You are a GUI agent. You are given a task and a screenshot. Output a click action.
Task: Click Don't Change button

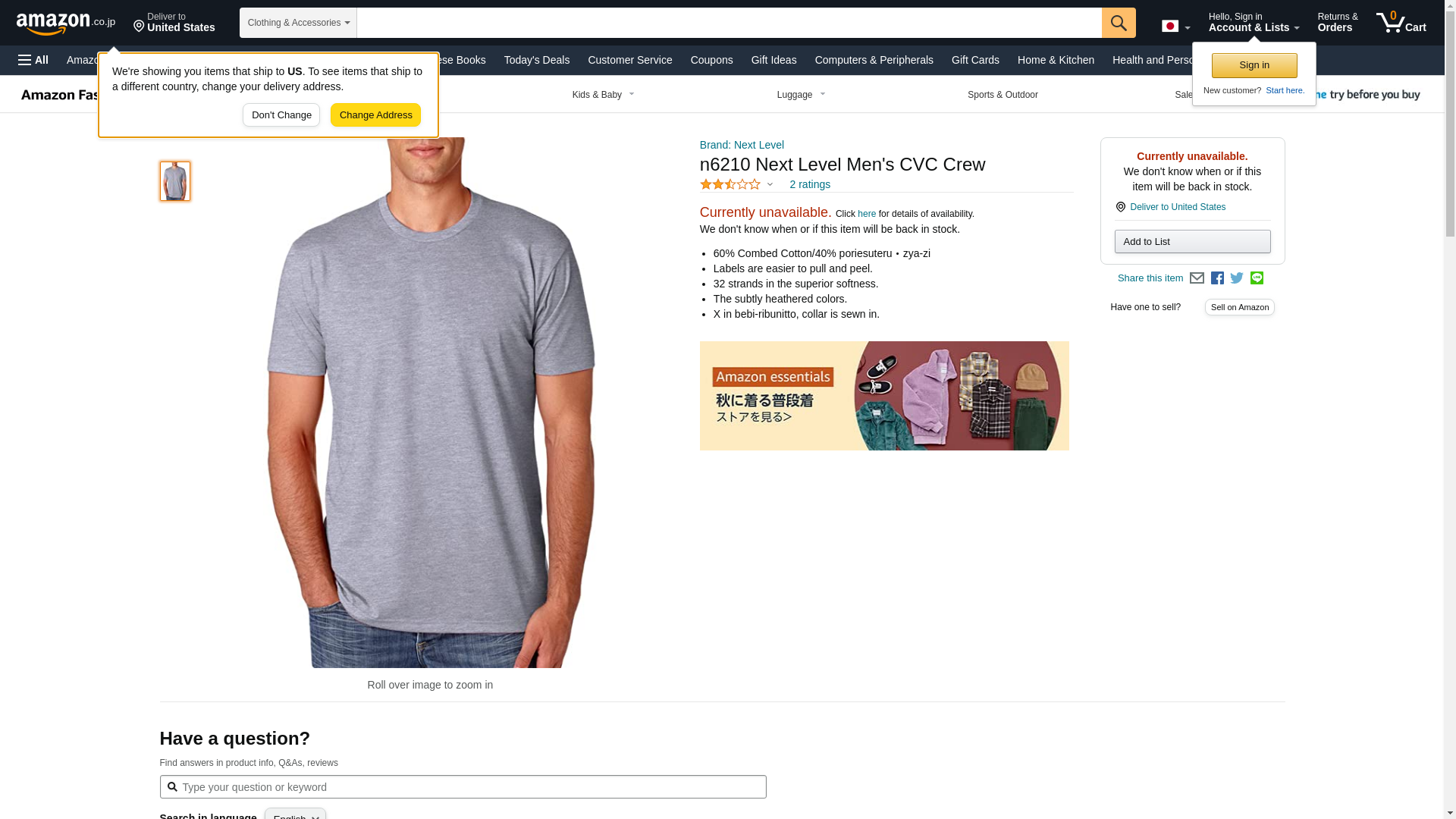pos(281,115)
